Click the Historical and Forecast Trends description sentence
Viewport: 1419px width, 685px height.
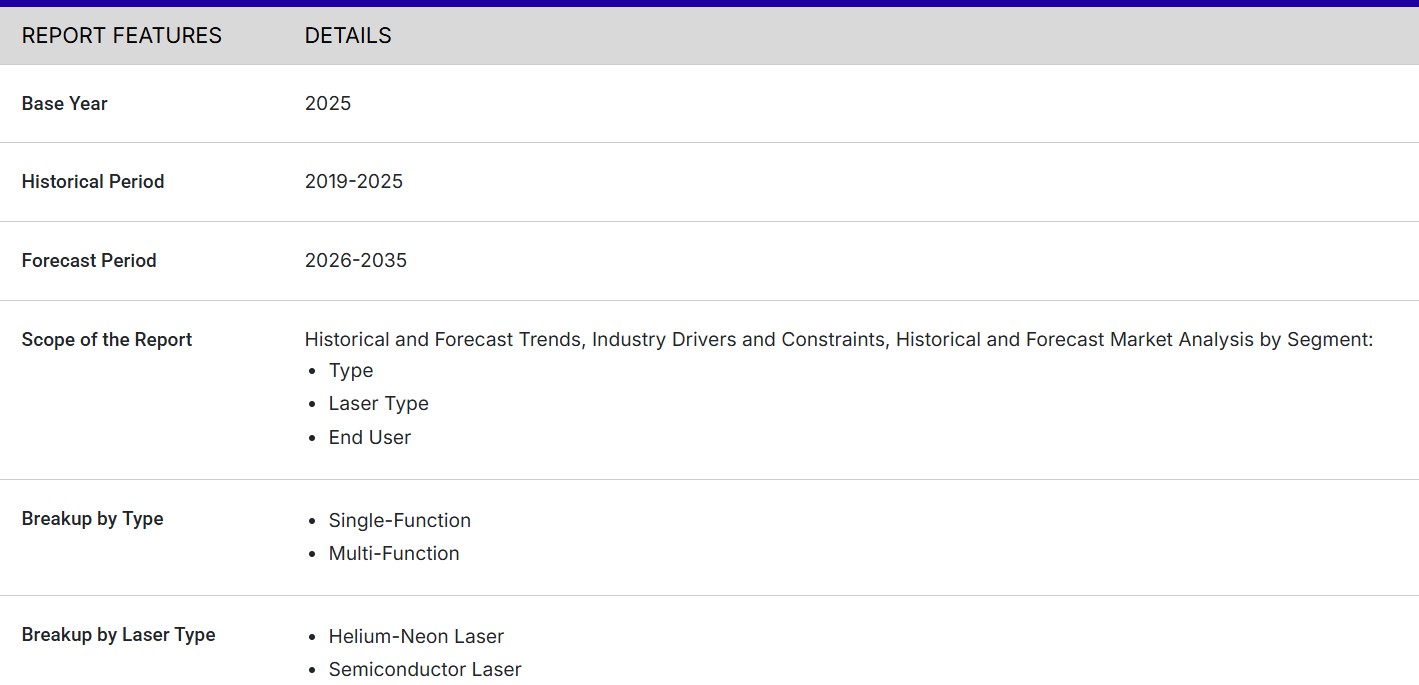click(838, 340)
